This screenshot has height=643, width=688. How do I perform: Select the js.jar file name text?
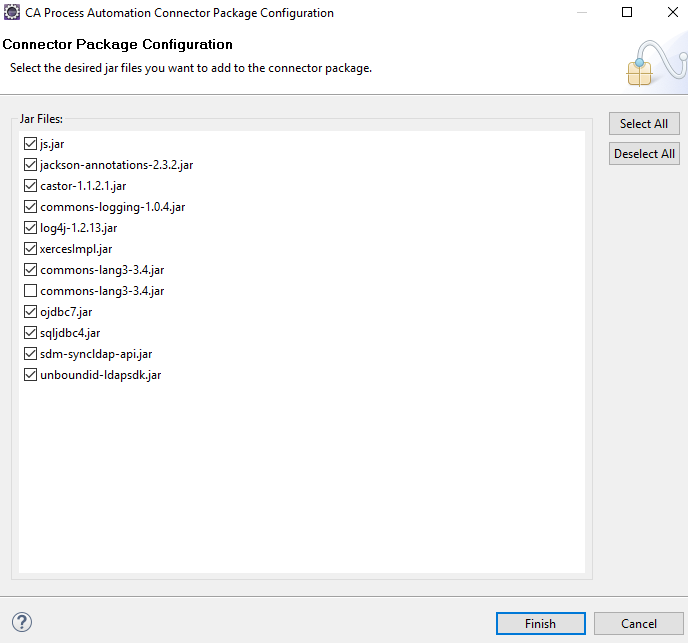tap(52, 144)
